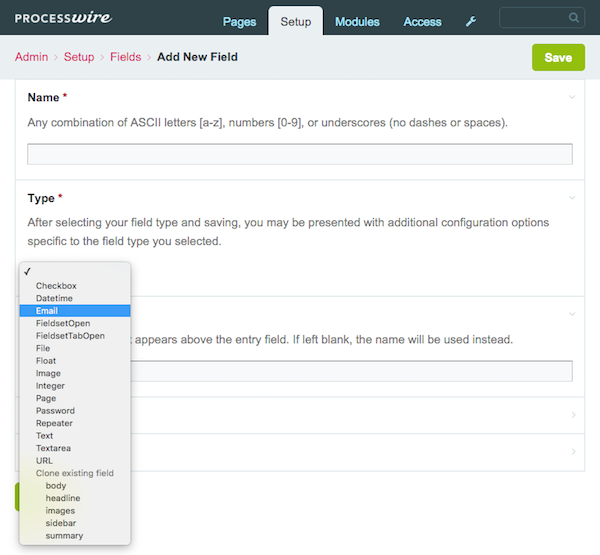Choose Textarea field type
The height and width of the screenshot is (555, 600).
click(x=75, y=448)
